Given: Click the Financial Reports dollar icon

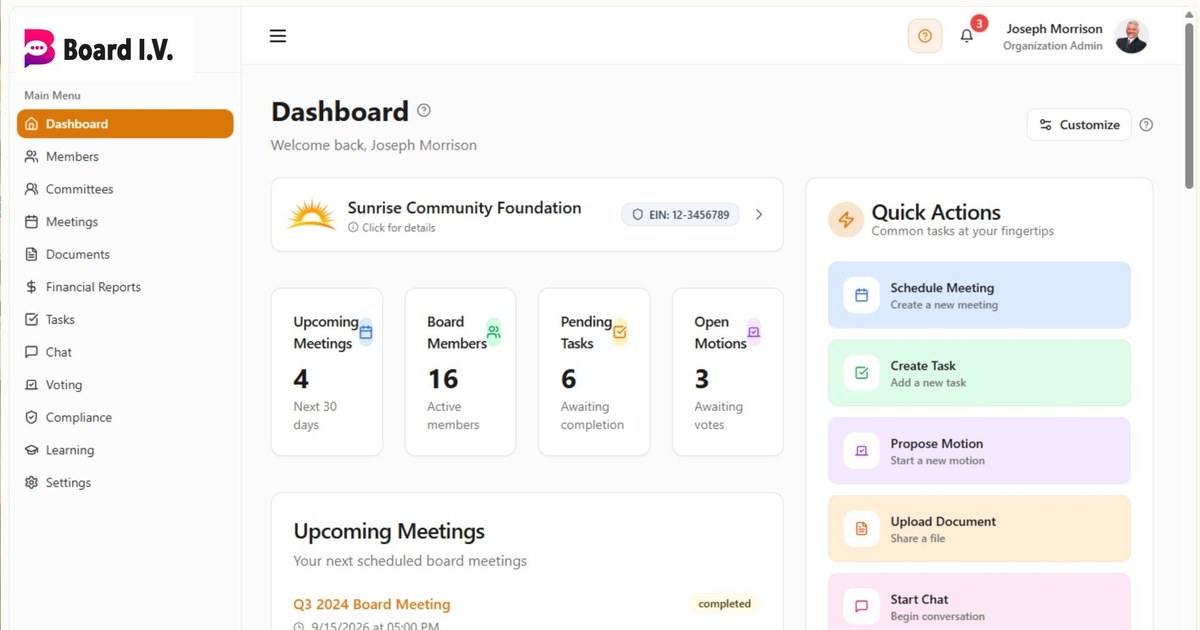Looking at the screenshot, I should click(x=31, y=287).
